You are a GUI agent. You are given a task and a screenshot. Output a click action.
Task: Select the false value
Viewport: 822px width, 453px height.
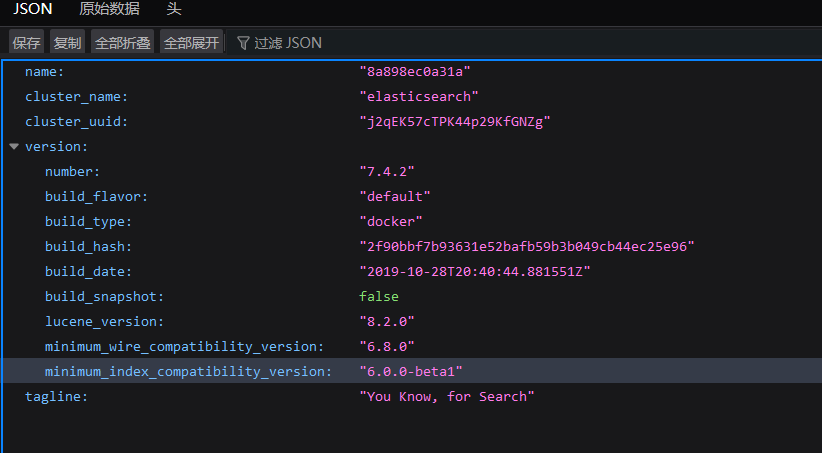click(378, 297)
